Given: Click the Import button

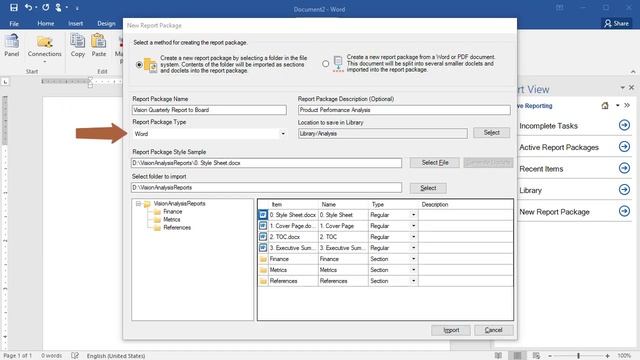Looking at the screenshot, I should [451, 330].
